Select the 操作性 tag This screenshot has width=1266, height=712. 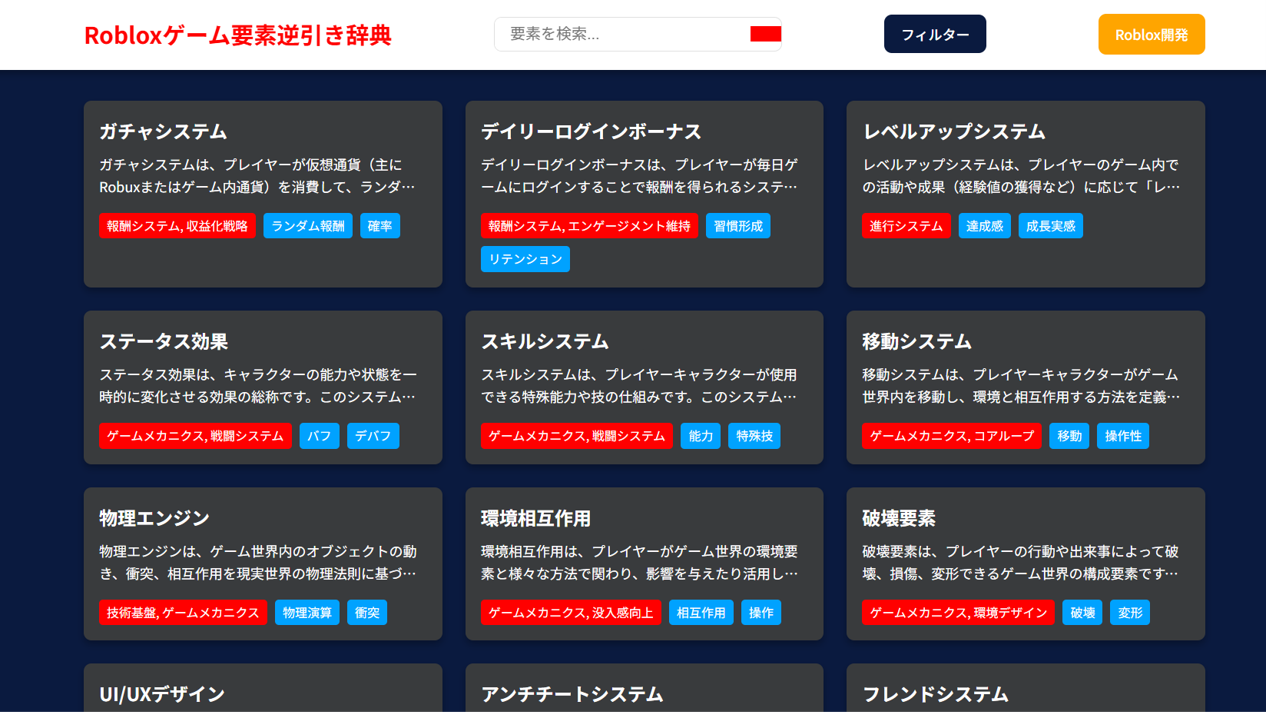pos(1123,436)
